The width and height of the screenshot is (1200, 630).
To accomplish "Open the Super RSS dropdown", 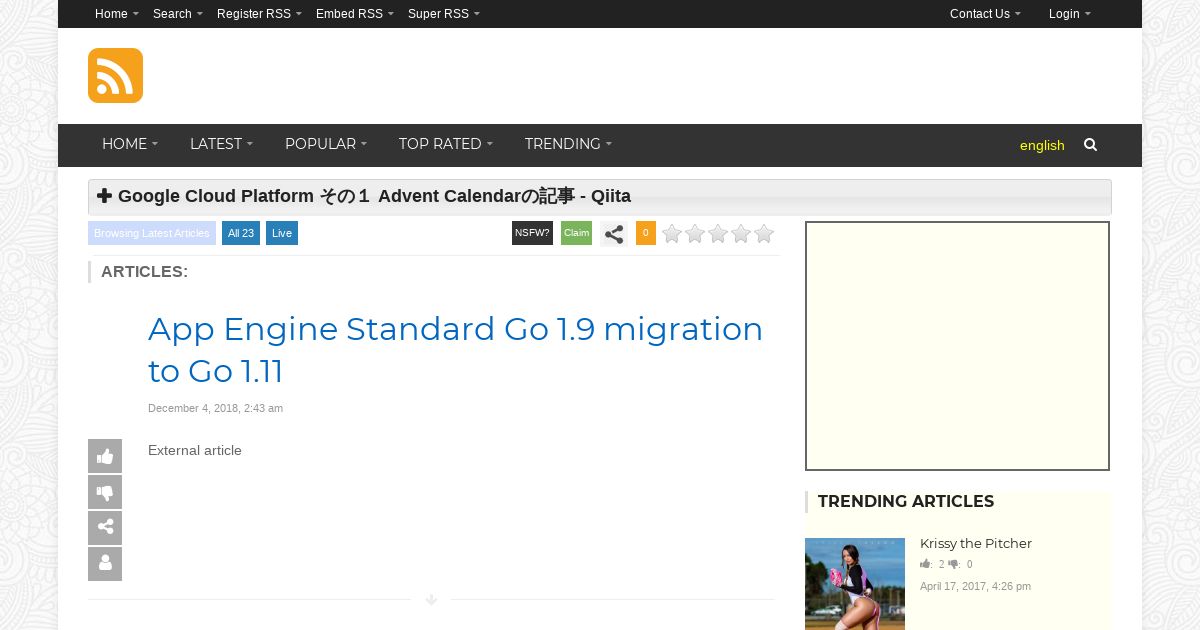I will [444, 14].
